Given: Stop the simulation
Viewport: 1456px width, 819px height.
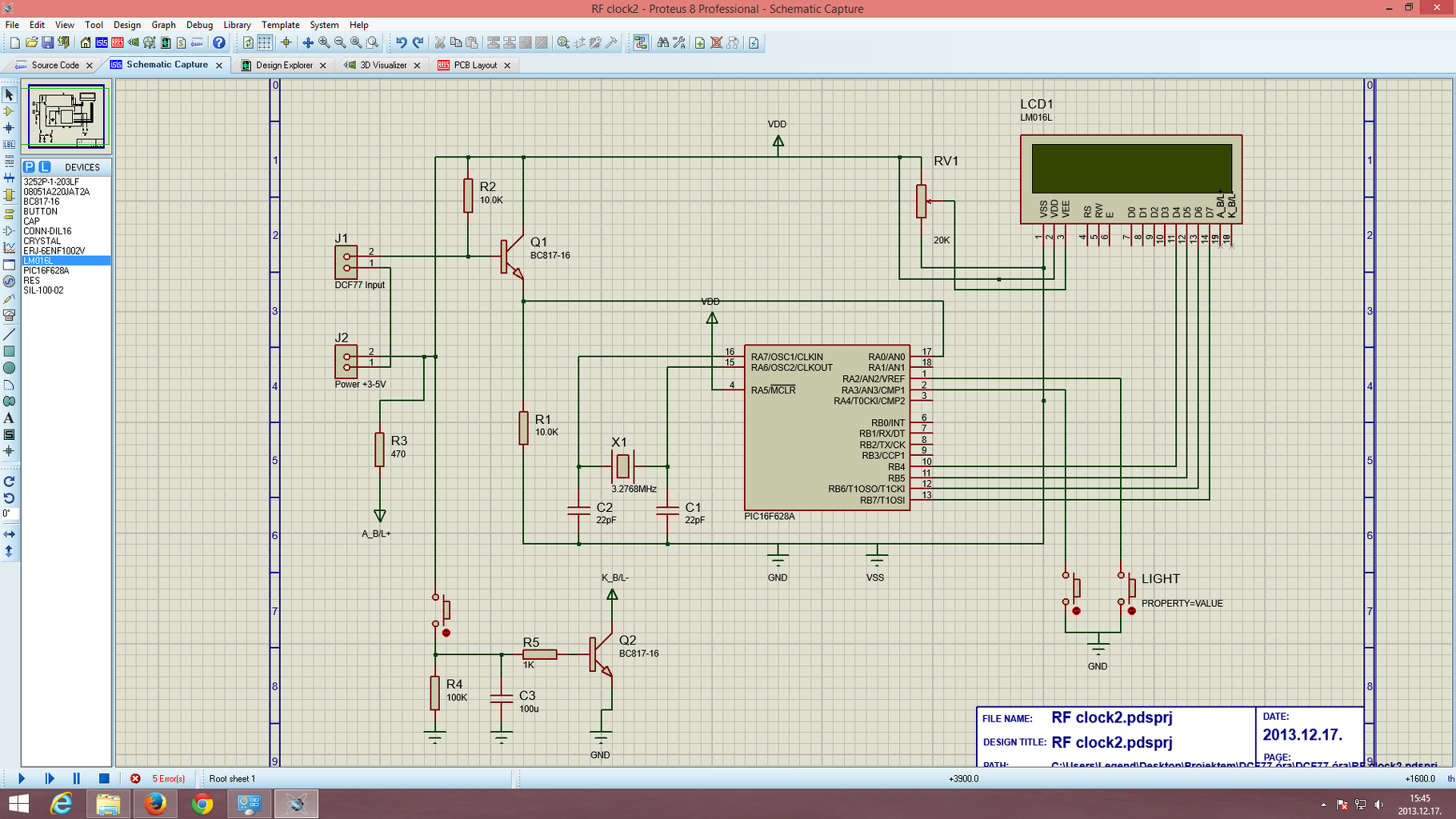Looking at the screenshot, I should [104, 778].
